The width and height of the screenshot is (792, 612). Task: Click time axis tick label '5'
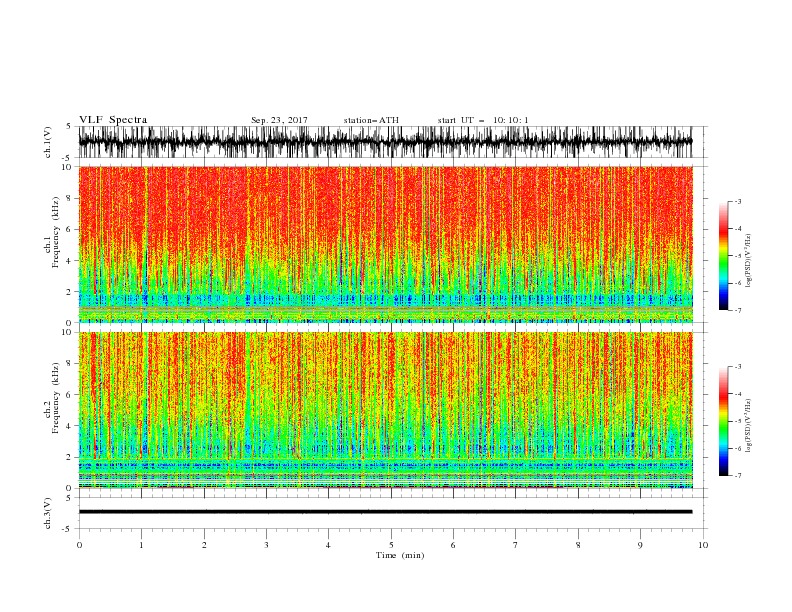click(391, 545)
